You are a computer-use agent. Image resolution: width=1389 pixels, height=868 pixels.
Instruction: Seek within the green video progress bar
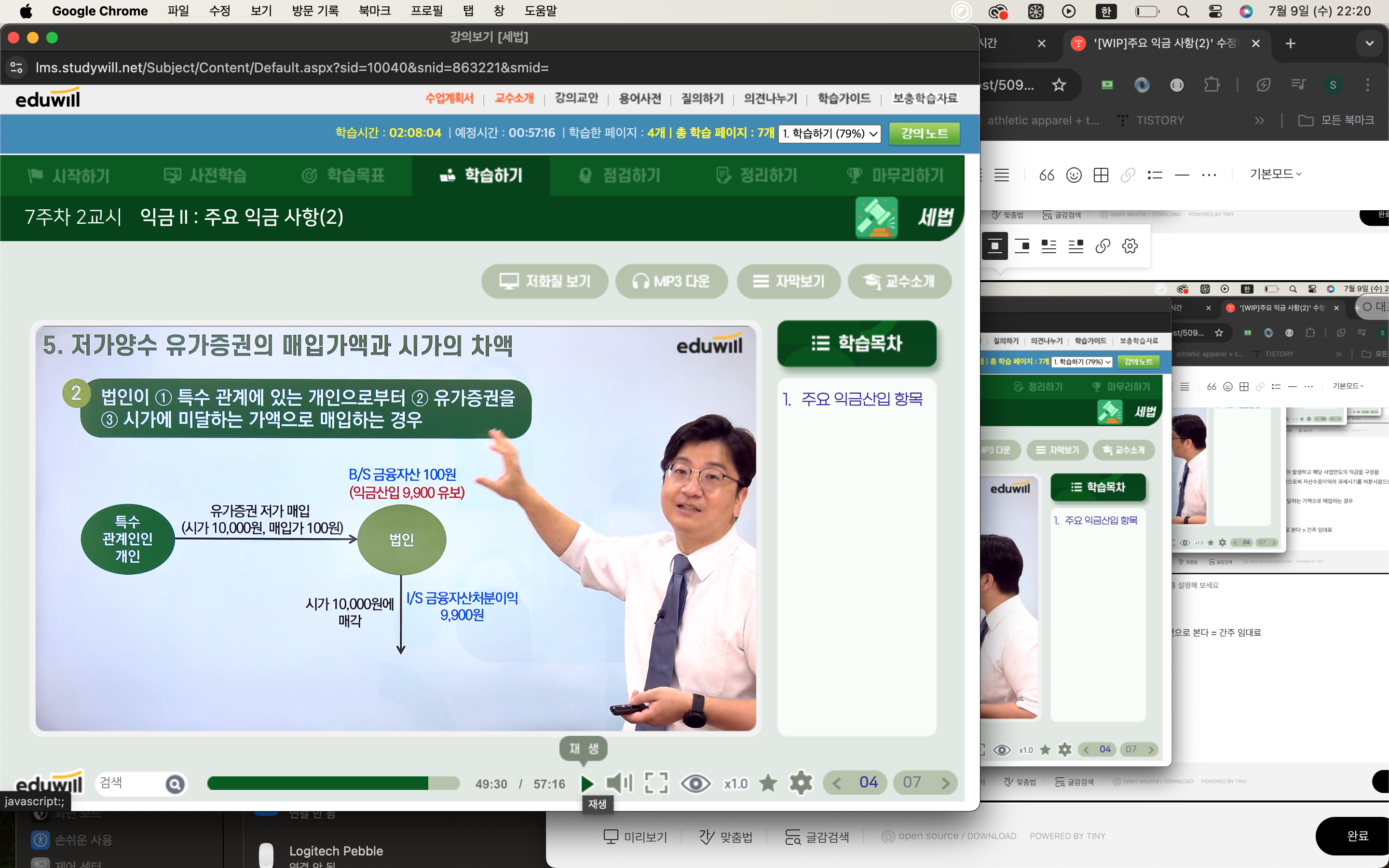coord(333,784)
